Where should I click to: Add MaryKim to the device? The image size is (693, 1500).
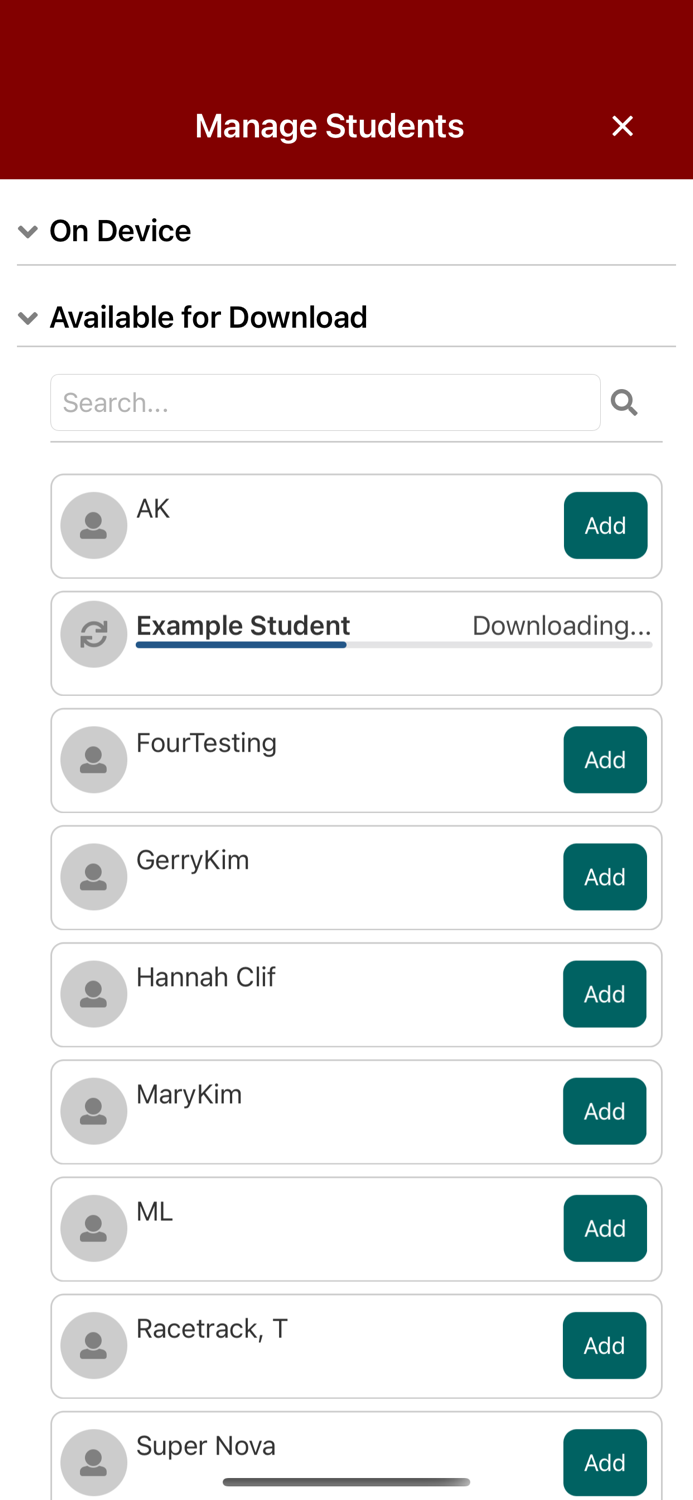point(605,1111)
